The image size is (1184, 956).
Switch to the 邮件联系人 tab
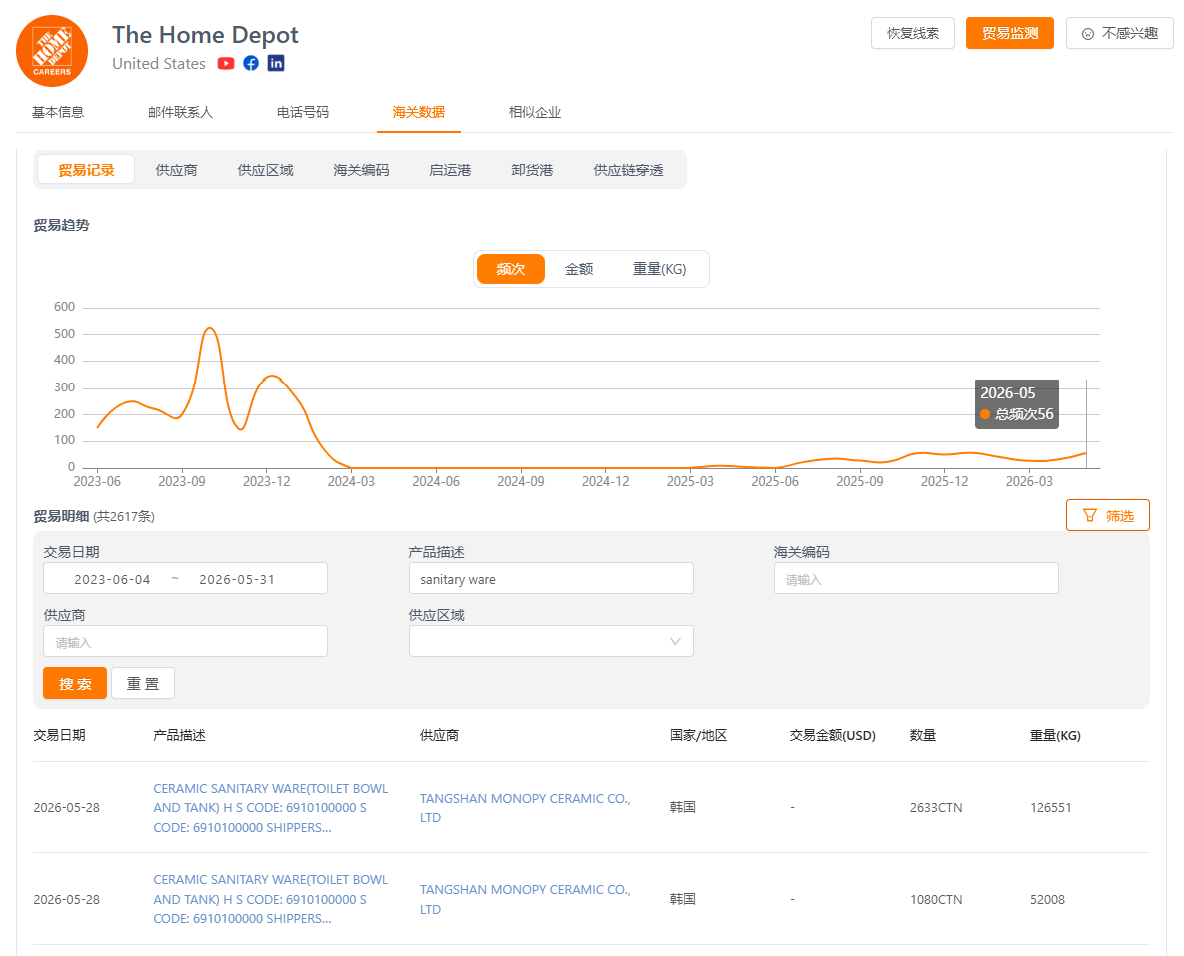click(180, 113)
